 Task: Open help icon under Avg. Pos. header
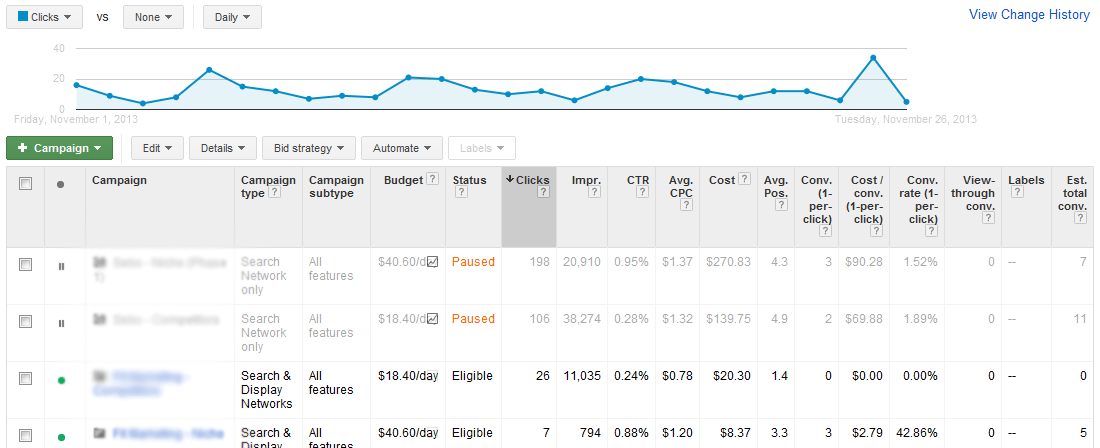click(782, 205)
